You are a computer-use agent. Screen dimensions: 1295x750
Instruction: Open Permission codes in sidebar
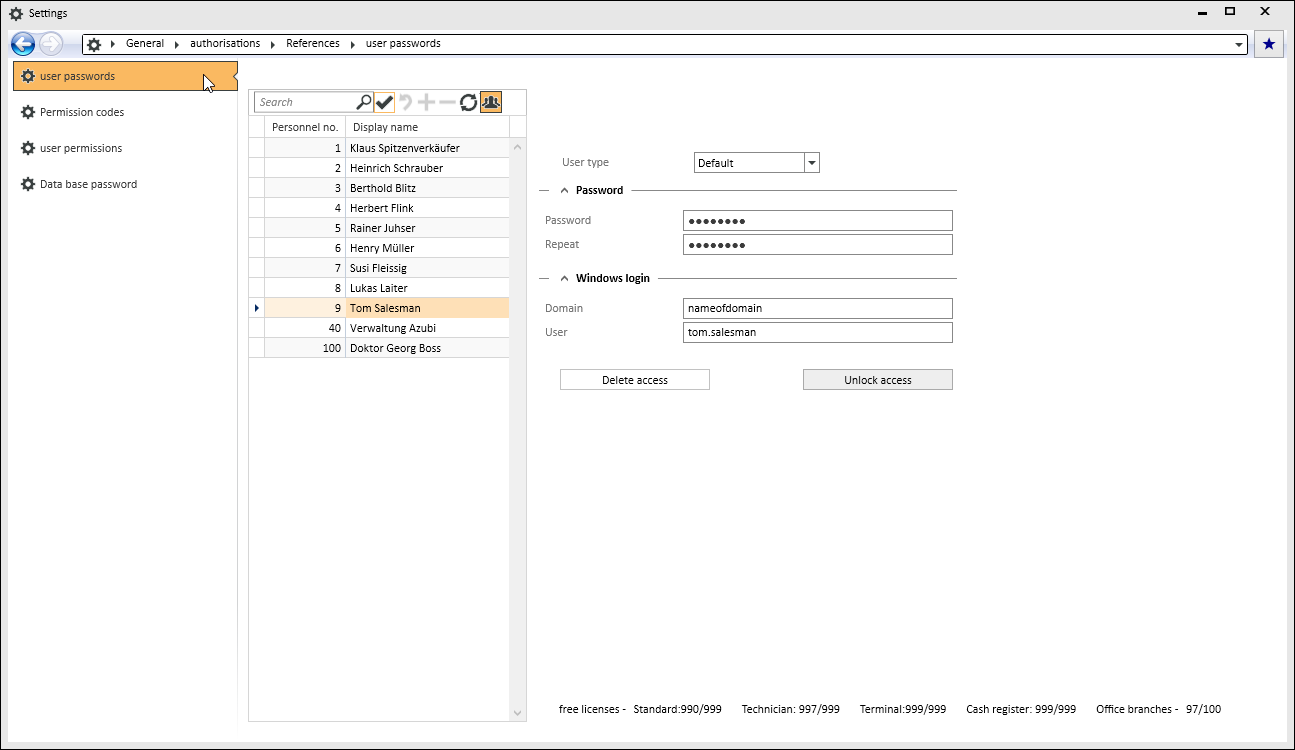pyautogui.click(x=82, y=112)
